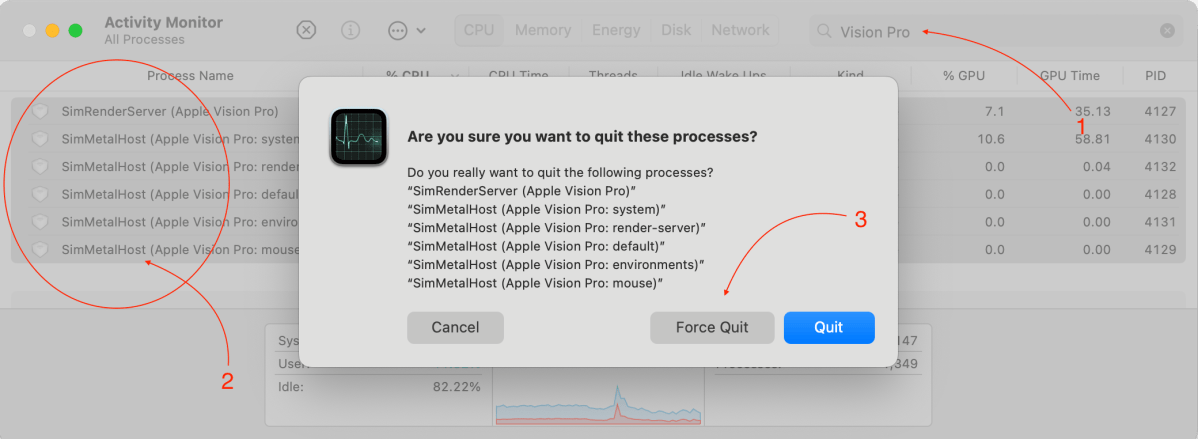Image resolution: width=1198 pixels, height=439 pixels.
Task: Click the inspect process info icon
Action: coord(350,30)
